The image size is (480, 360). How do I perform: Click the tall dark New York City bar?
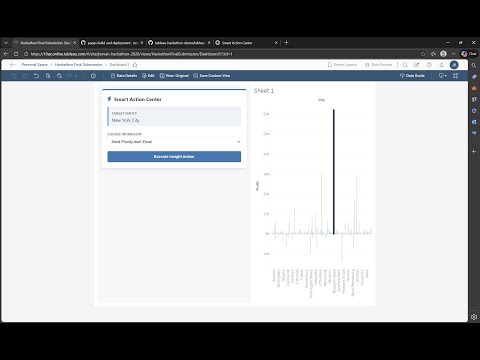[334, 171]
